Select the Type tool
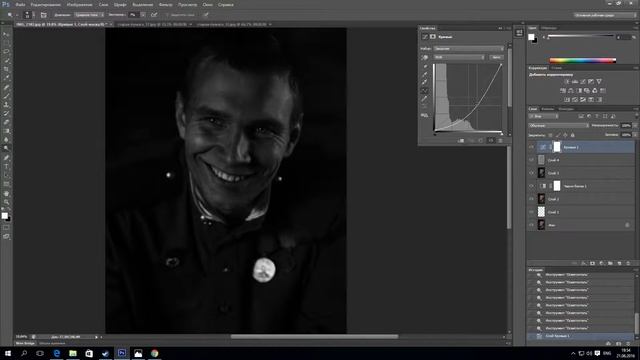 click(6, 167)
